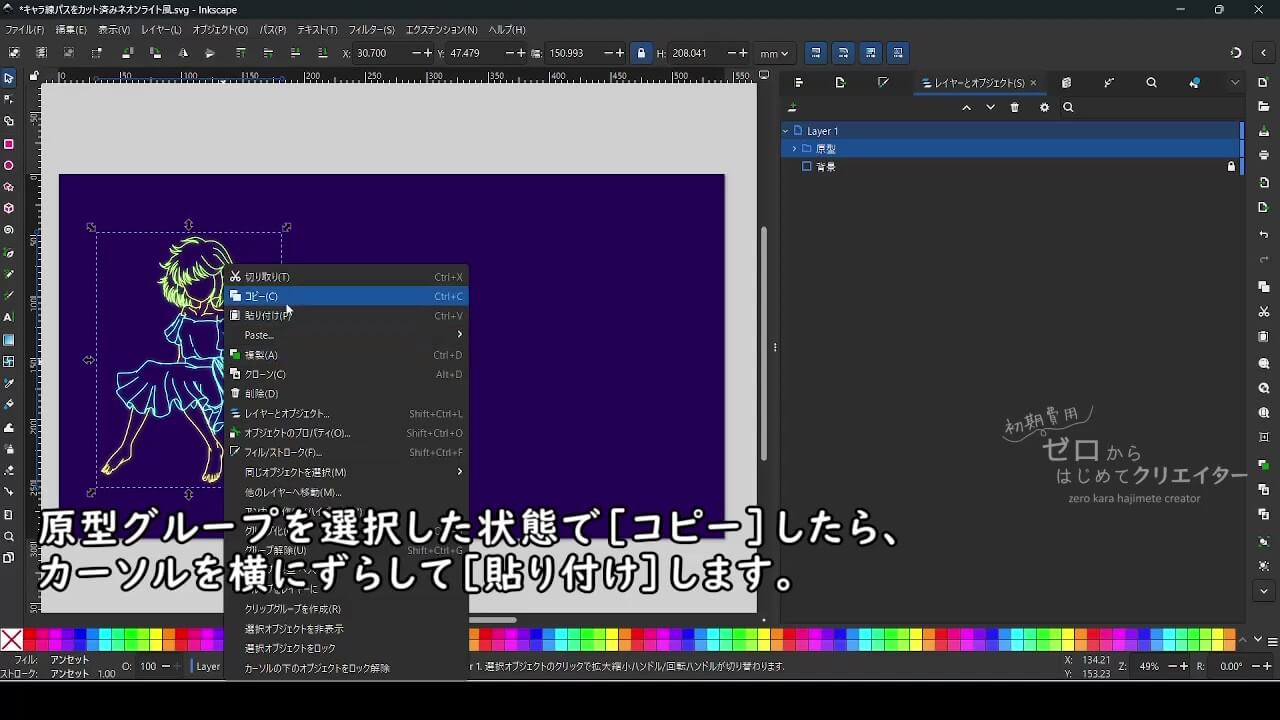Unlock the 背景 layer padlock

[1231, 166]
